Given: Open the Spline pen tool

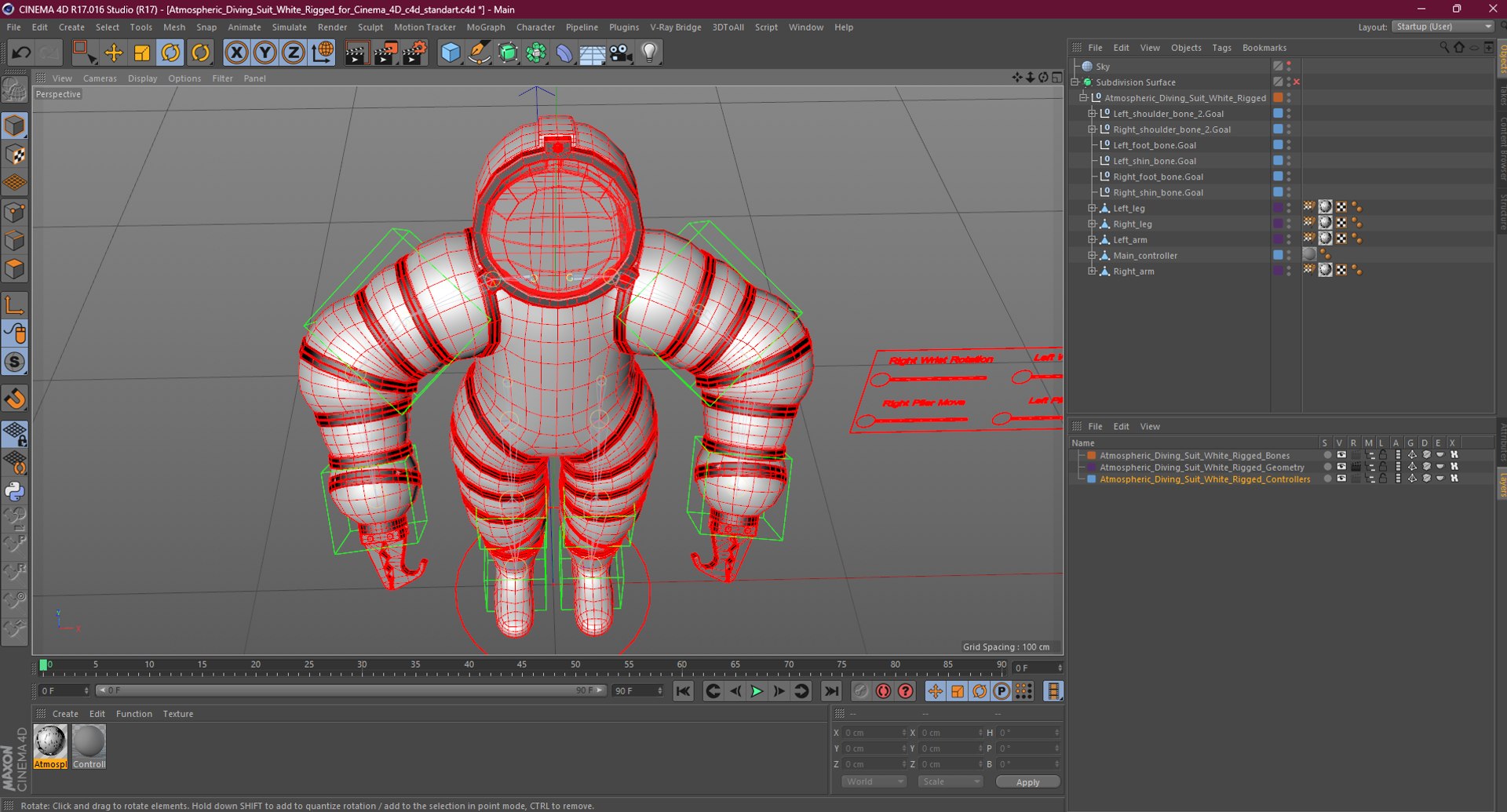Looking at the screenshot, I should point(479,53).
